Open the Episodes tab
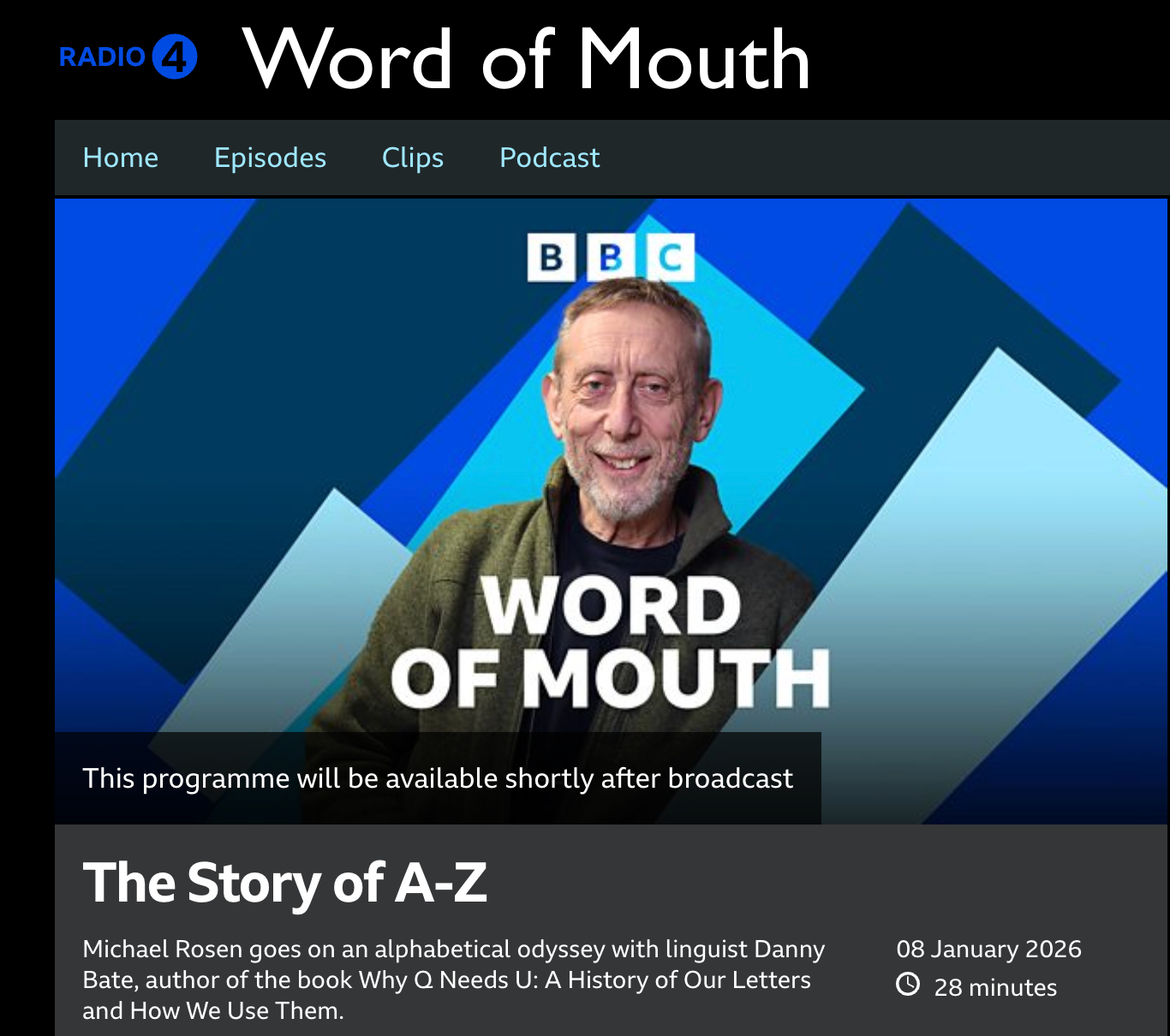 point(270,158)
